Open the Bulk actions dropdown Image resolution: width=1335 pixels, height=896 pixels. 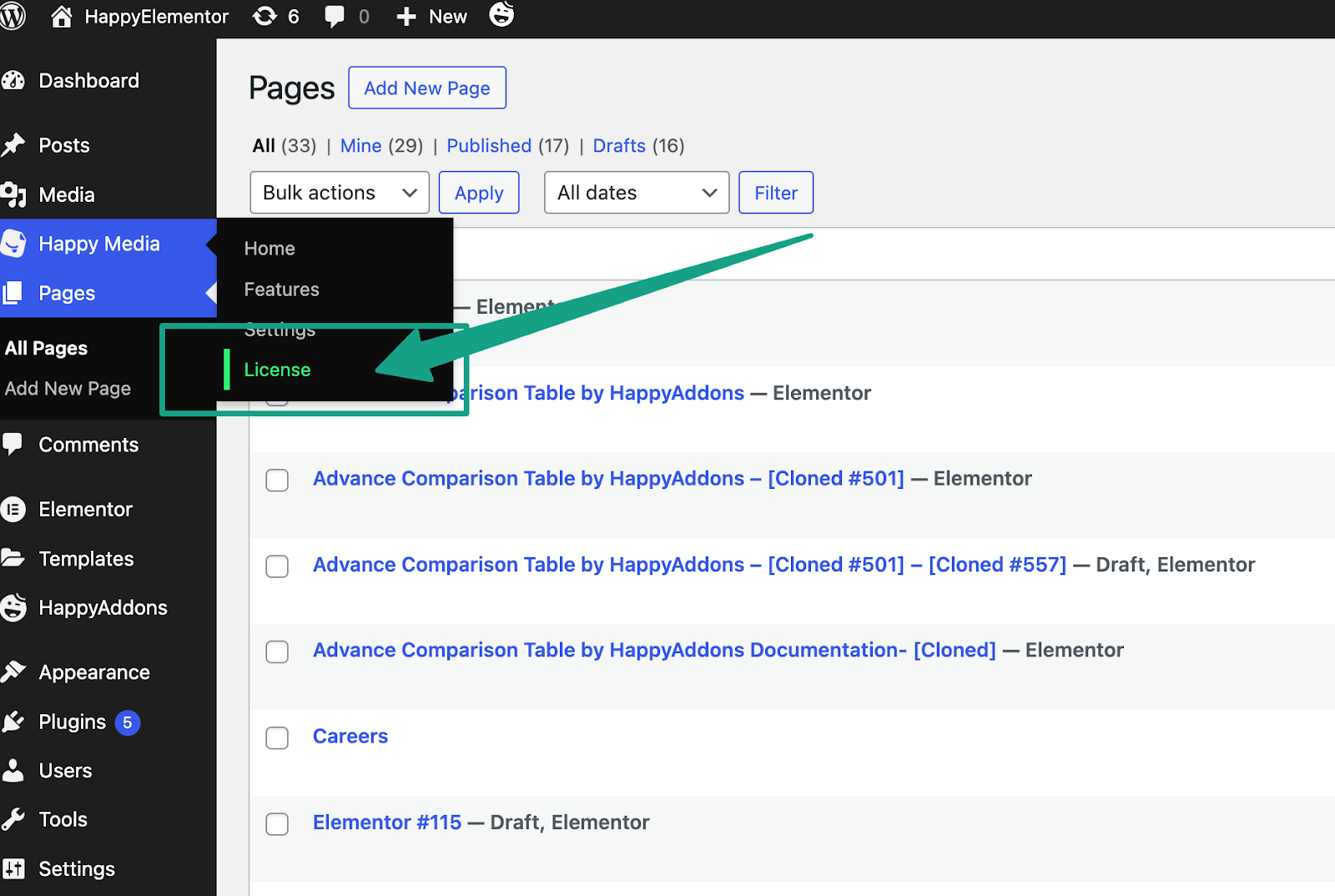point(340,193)
